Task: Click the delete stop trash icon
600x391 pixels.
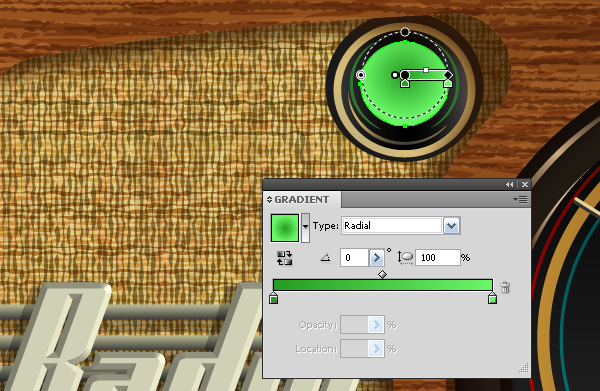Action: point(505,287)
